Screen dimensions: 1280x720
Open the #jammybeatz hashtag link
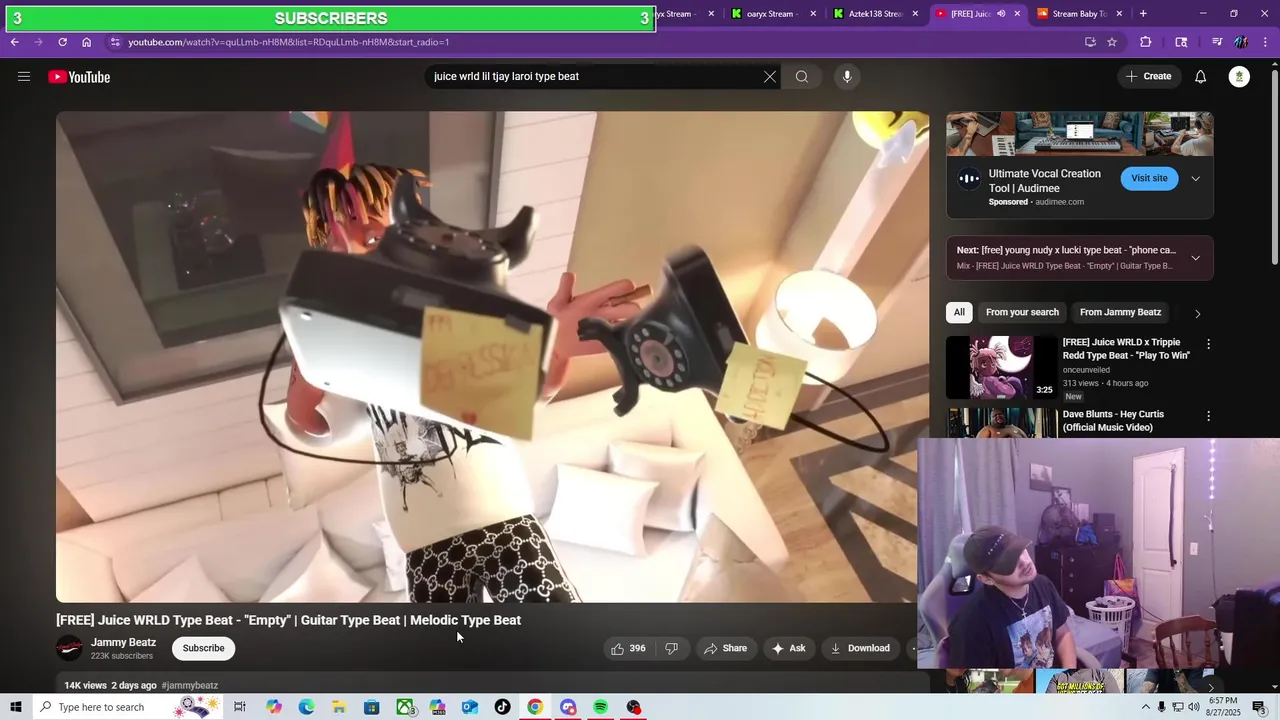coord(190,685)
